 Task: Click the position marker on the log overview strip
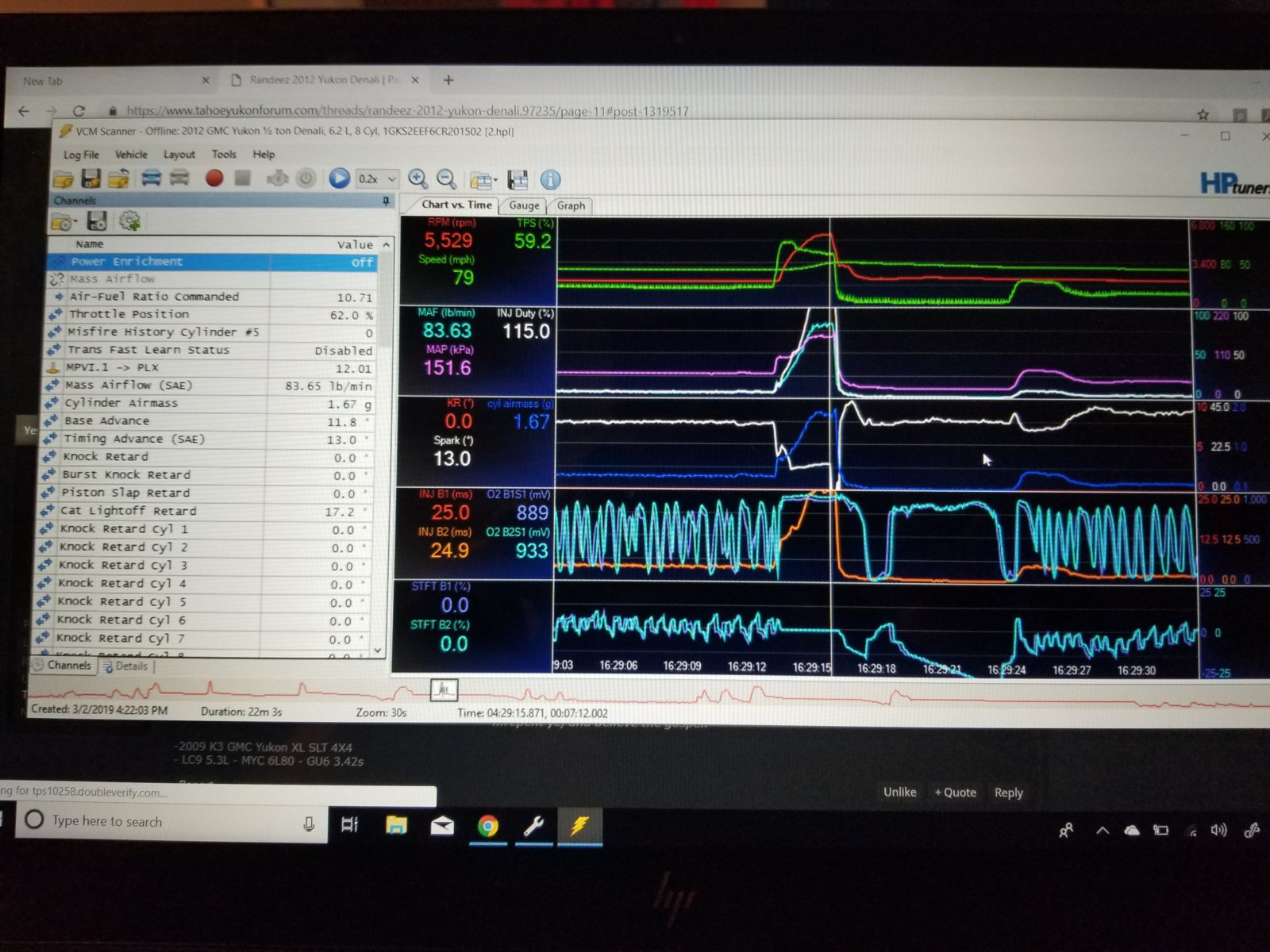tap(444, 690)
